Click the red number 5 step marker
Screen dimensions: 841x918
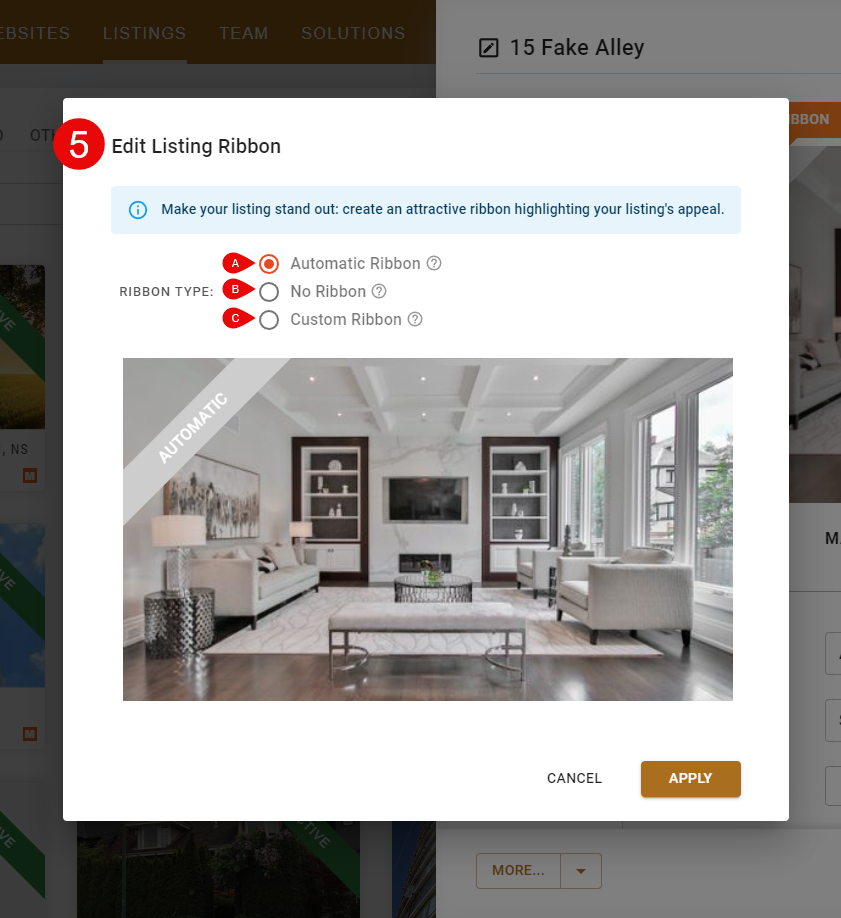pyautogui.click(x=78, y=145)
